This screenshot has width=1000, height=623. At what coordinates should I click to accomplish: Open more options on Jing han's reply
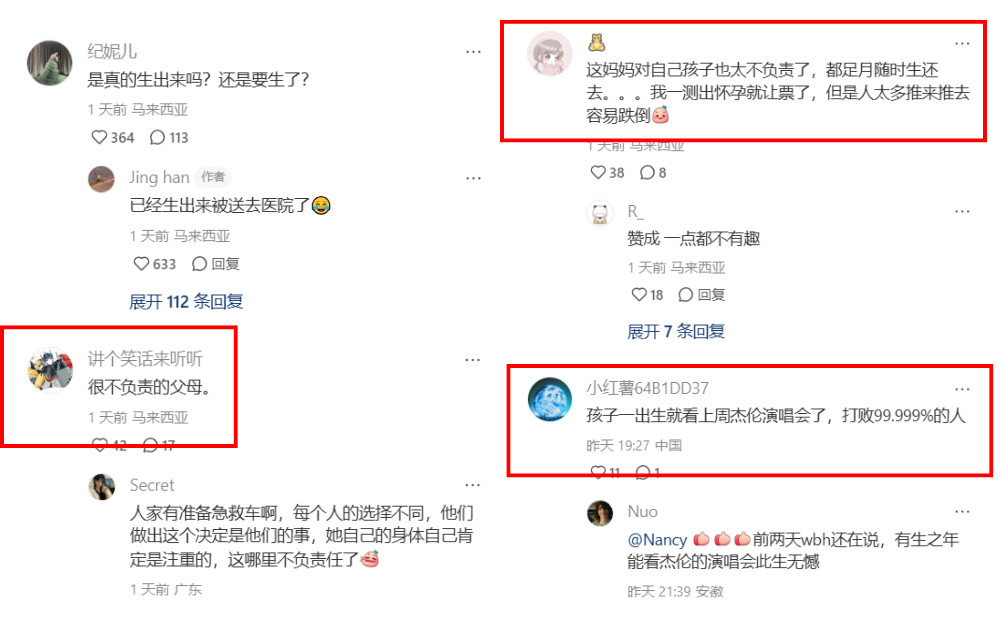click(x=473, y=178)
